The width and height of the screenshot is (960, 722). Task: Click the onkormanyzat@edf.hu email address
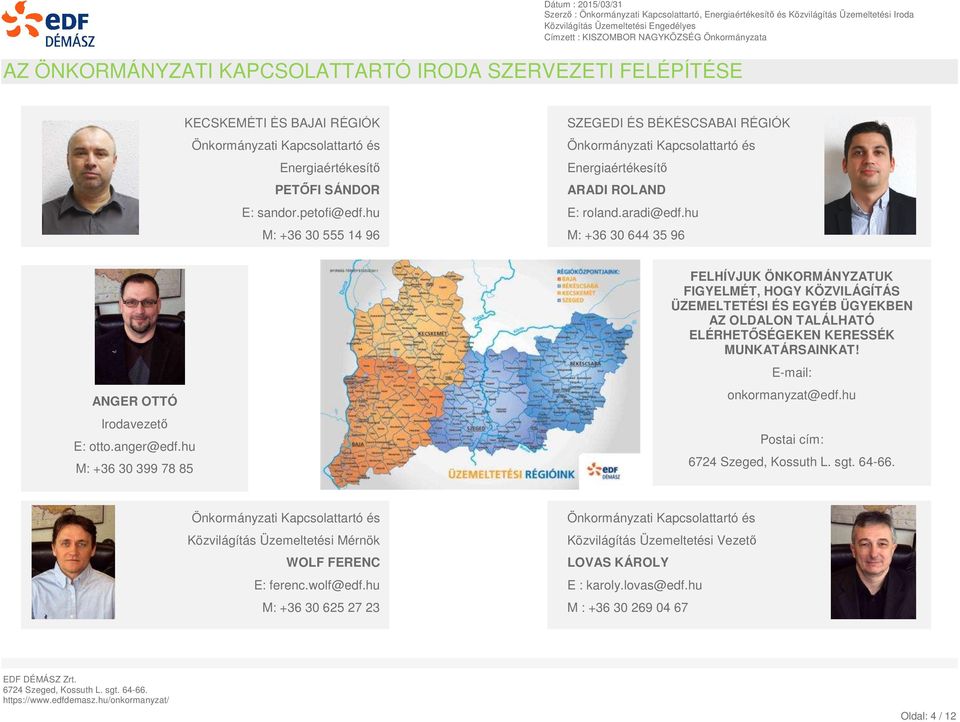click(791, 395)
